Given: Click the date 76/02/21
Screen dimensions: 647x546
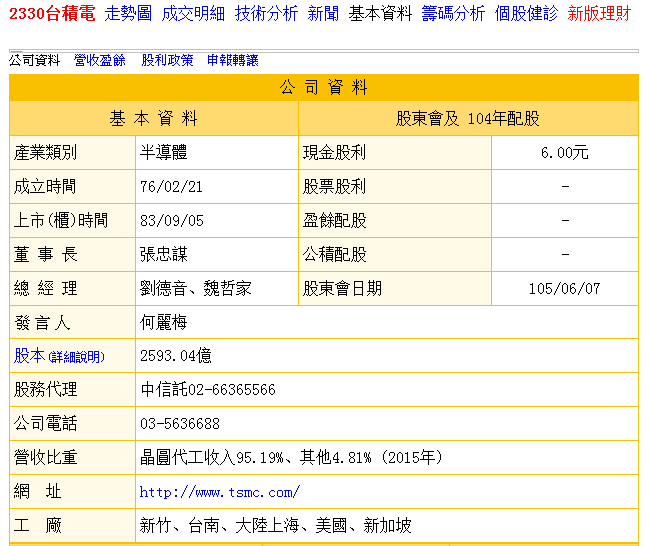Looking at the screenshot, I should click(171, 187).
